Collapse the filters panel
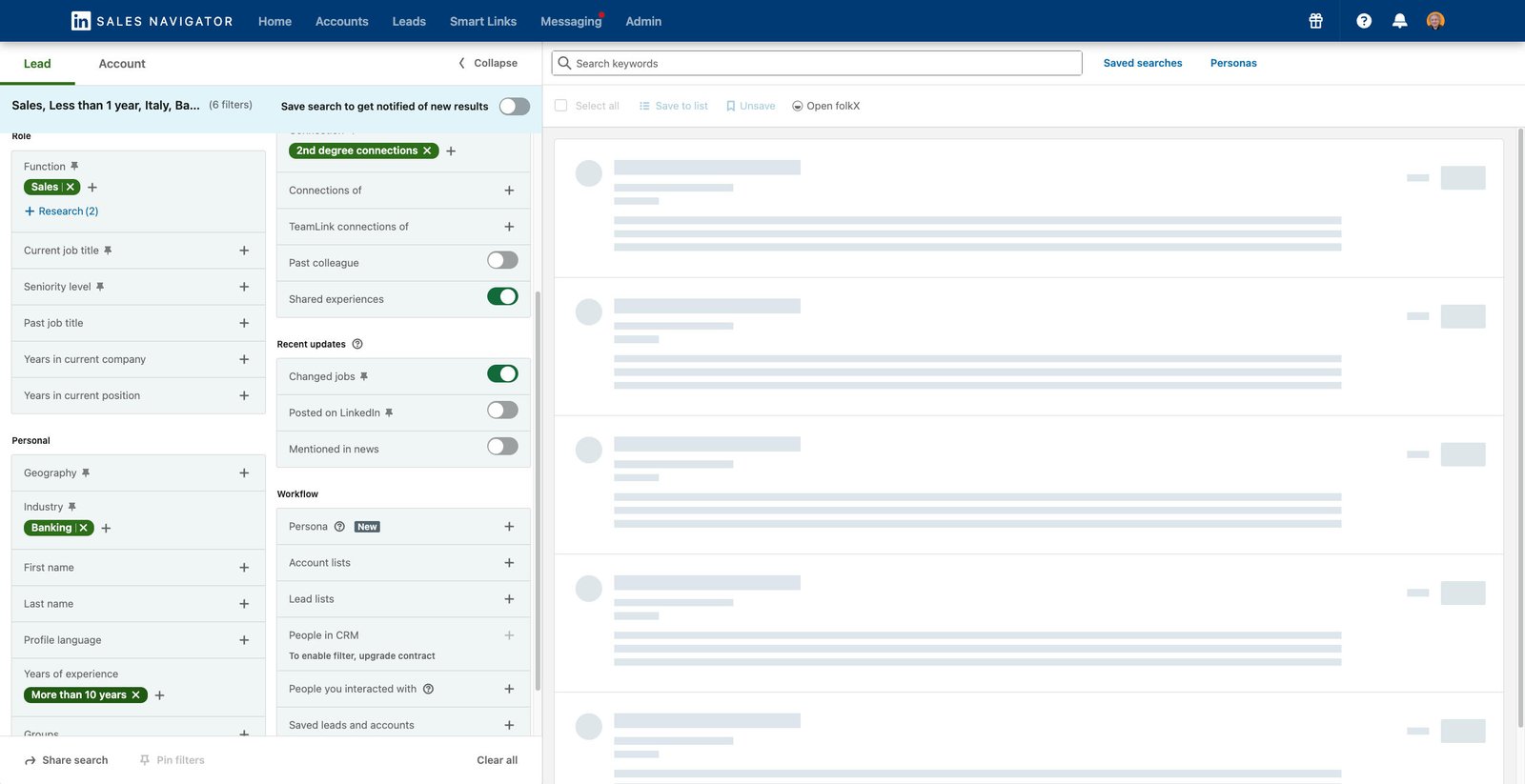Image resolution: width=1525 pixels, height=784 pixels. pyautogui.click(x=488, y=63)
